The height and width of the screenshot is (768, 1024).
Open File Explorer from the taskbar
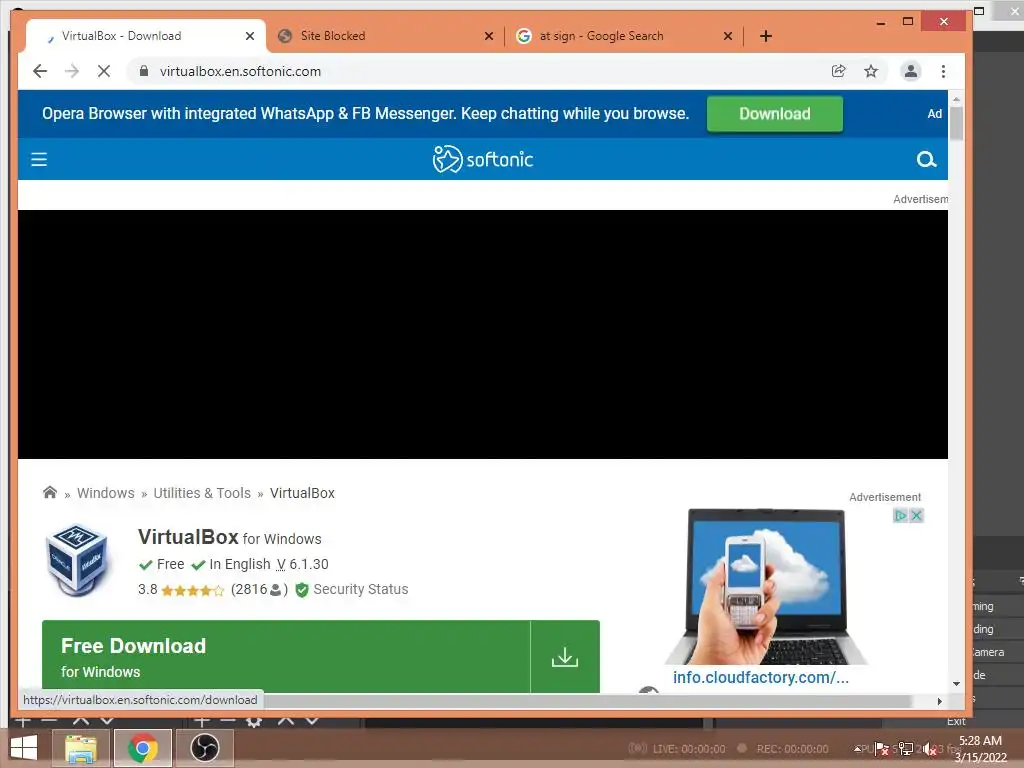pos(80,748)
